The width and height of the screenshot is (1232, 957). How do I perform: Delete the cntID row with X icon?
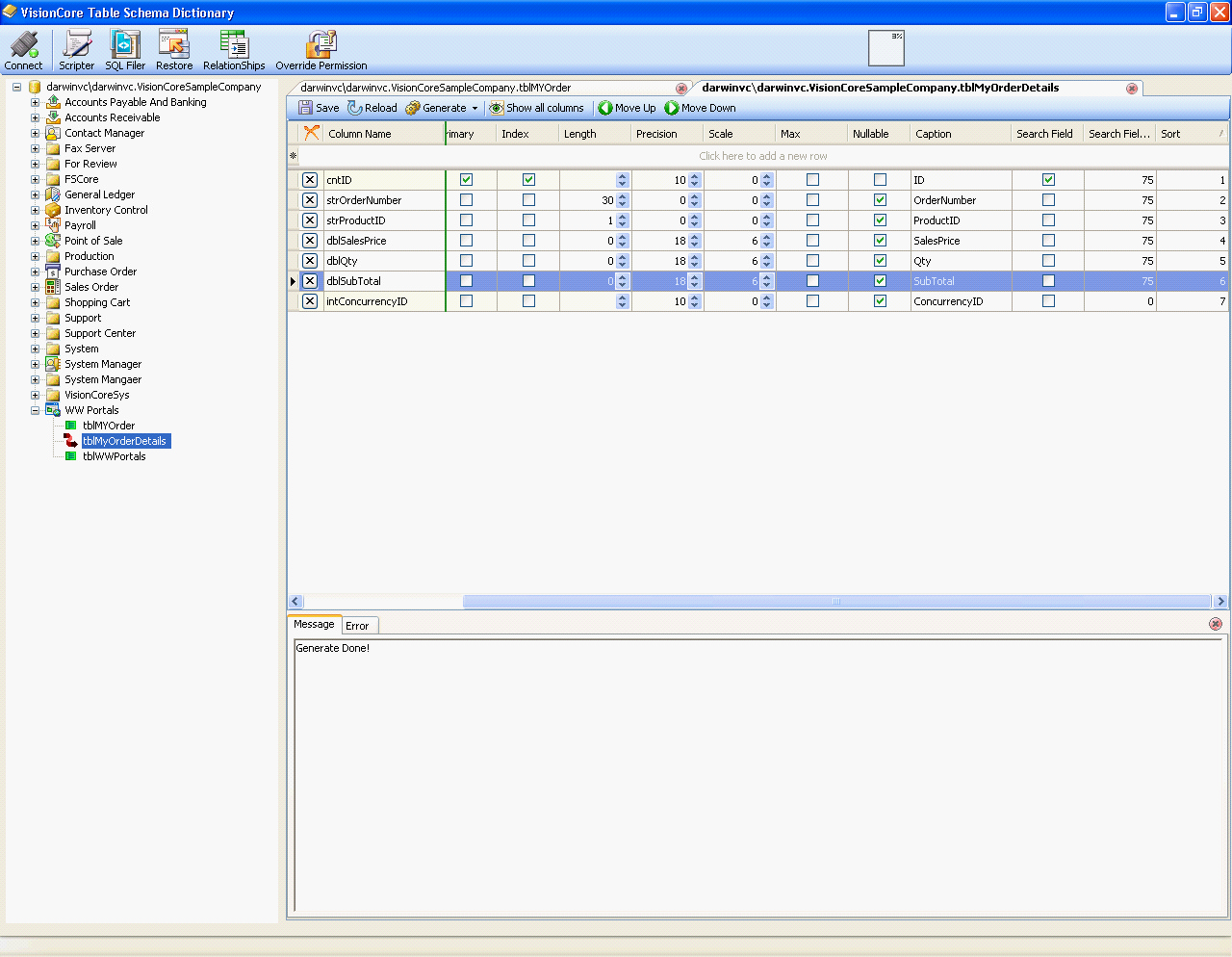[310, 180]
